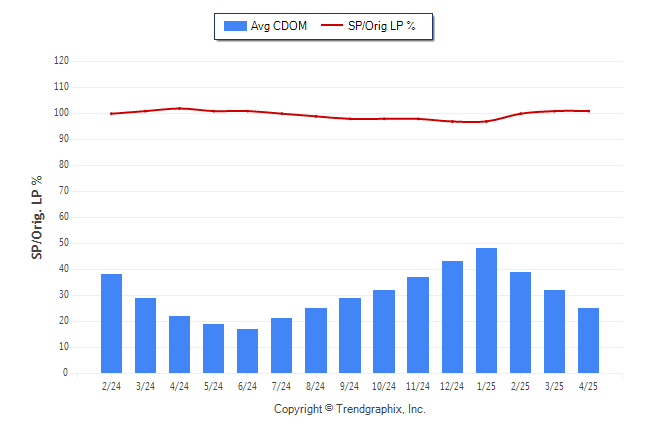The height and width of the screenshot is (434, 646).
Task: Click the x-axis label 4/25
Action: (x=588, y=386)
